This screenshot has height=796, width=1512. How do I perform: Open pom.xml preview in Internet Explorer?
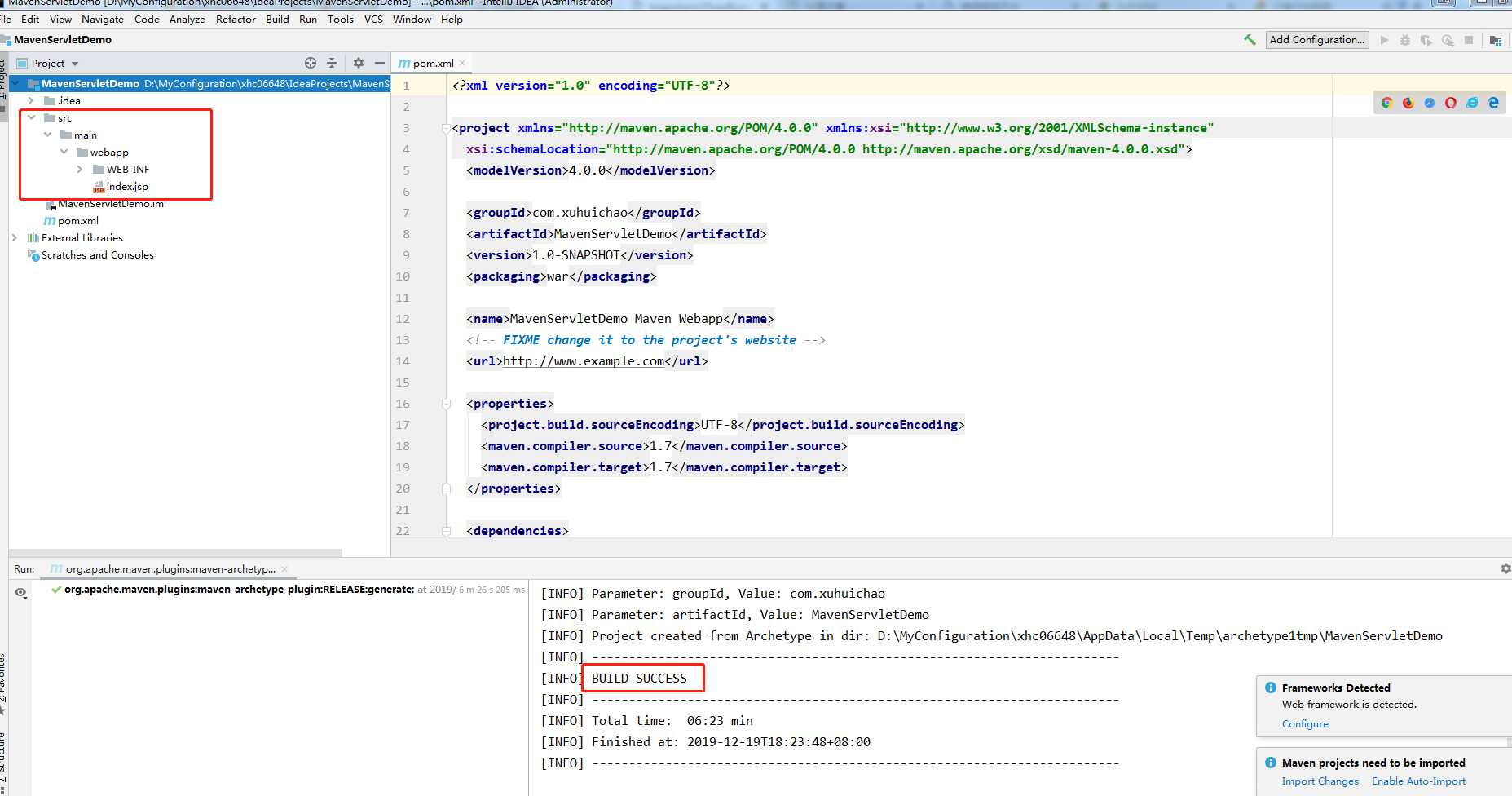(1472, 103)
